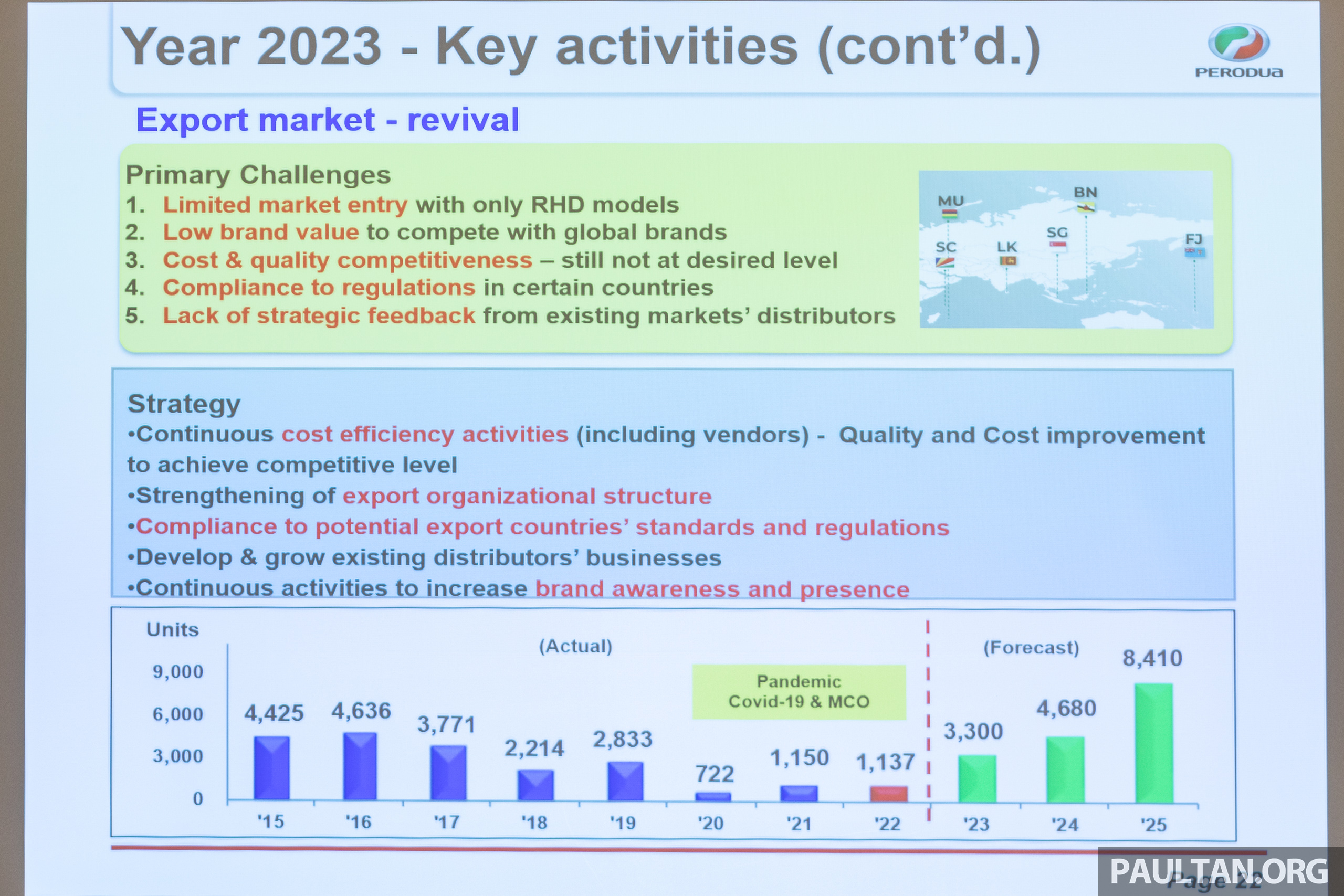The height and width of the screenshot is (896, 1344).
Task: Click the 9,000 axis value
Action: 178,671
